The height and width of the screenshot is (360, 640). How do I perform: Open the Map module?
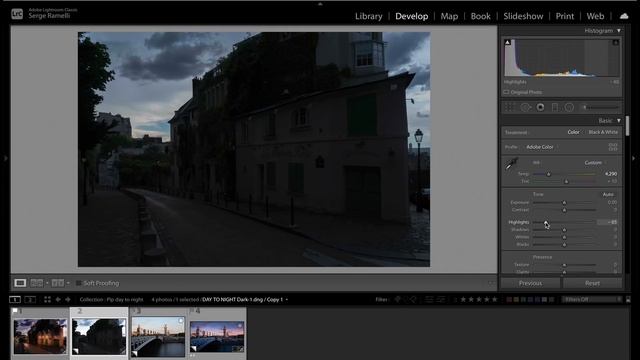tap(449, 16)
